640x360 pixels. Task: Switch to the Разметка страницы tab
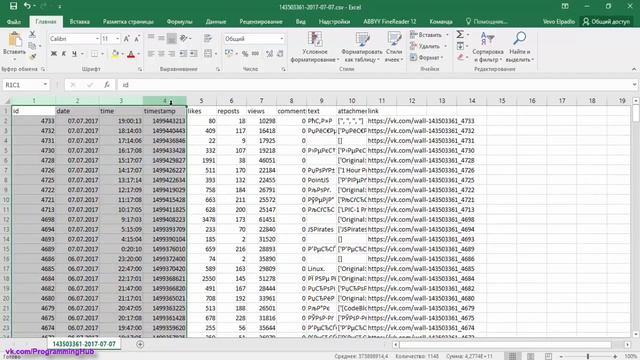coord(128,22)
